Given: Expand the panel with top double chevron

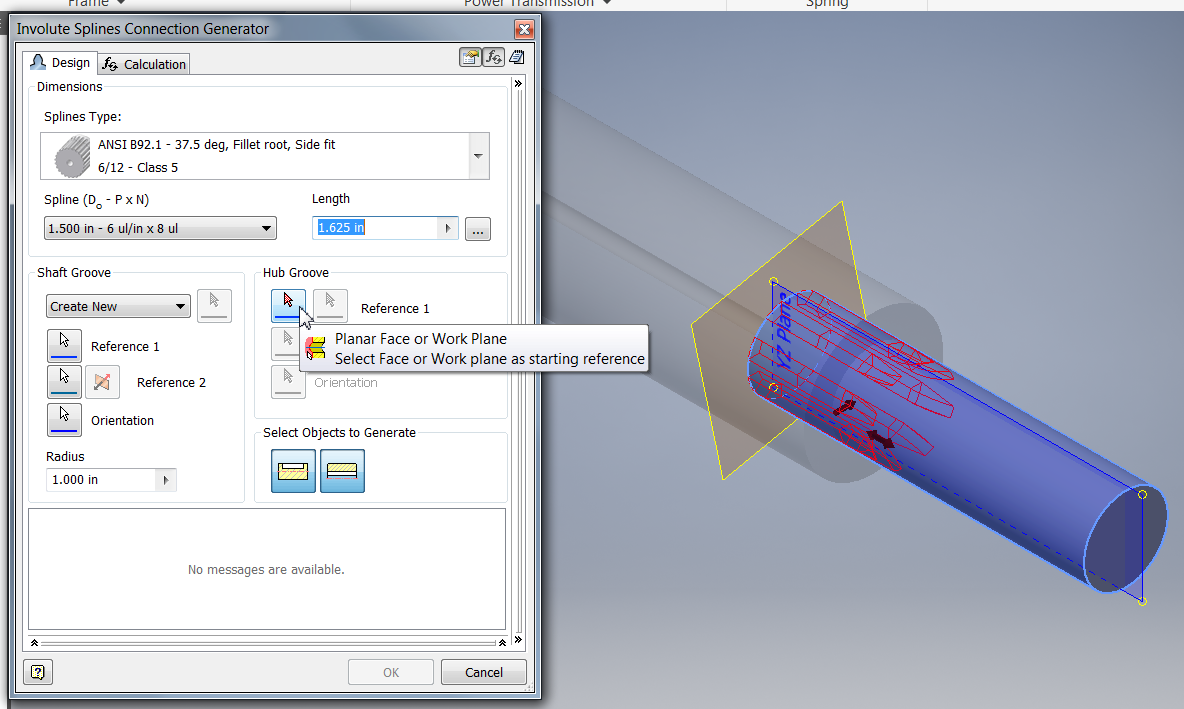Looking at the screenshot, I should (518, 83).
